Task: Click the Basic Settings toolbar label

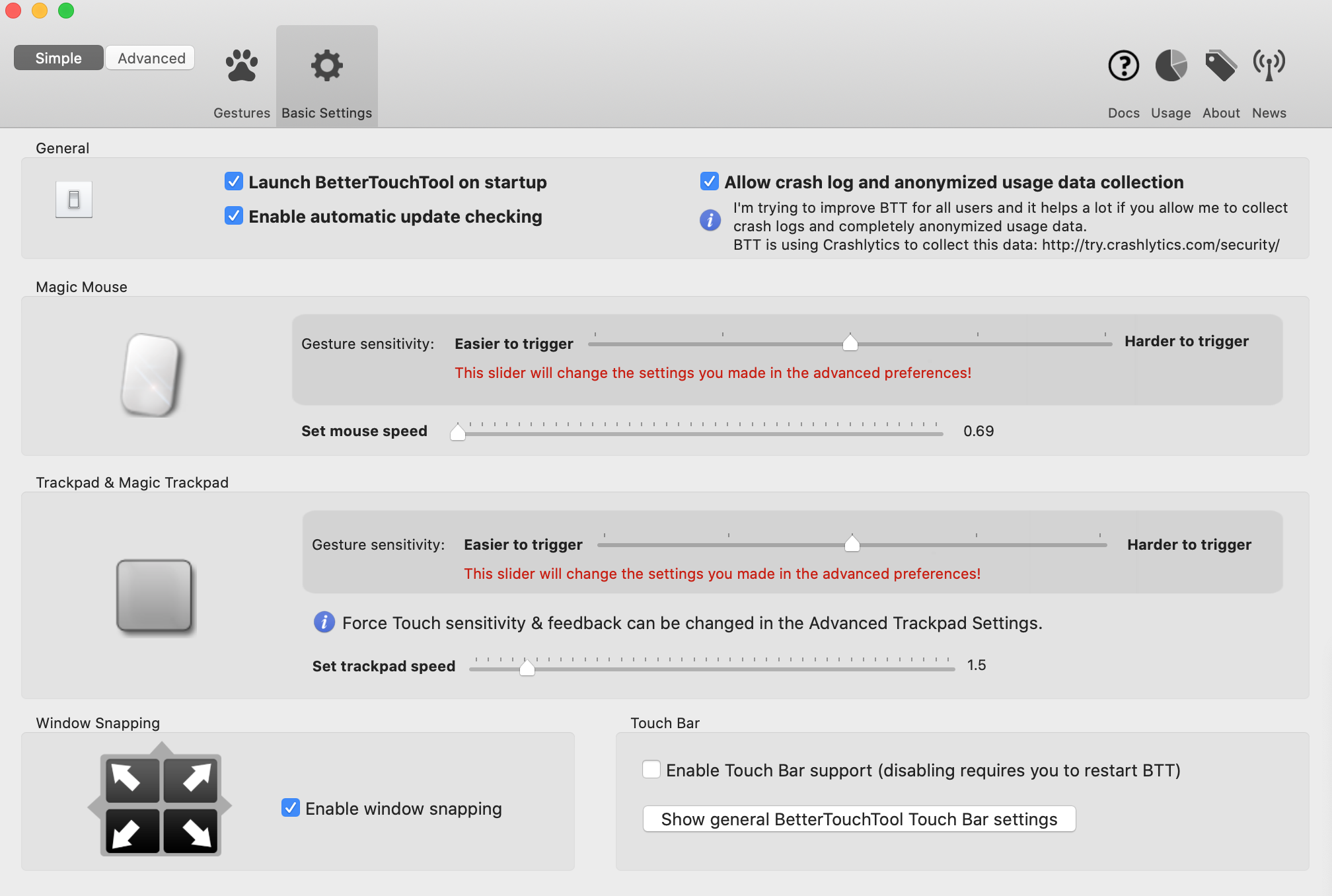Action: tap(327, 113)
